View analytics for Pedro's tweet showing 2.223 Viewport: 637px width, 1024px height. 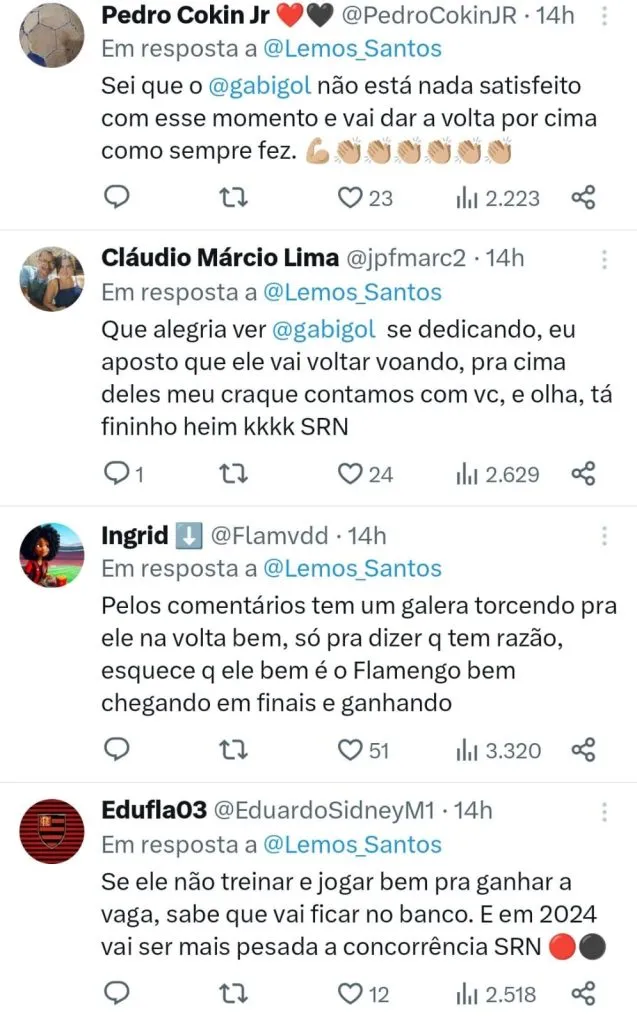click(498, 198)
